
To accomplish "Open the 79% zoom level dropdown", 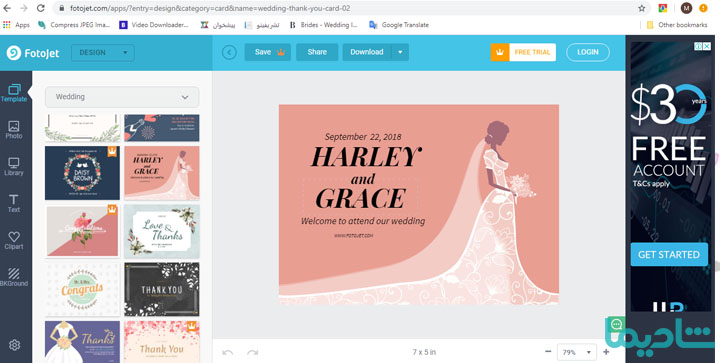I will [577, 352].
